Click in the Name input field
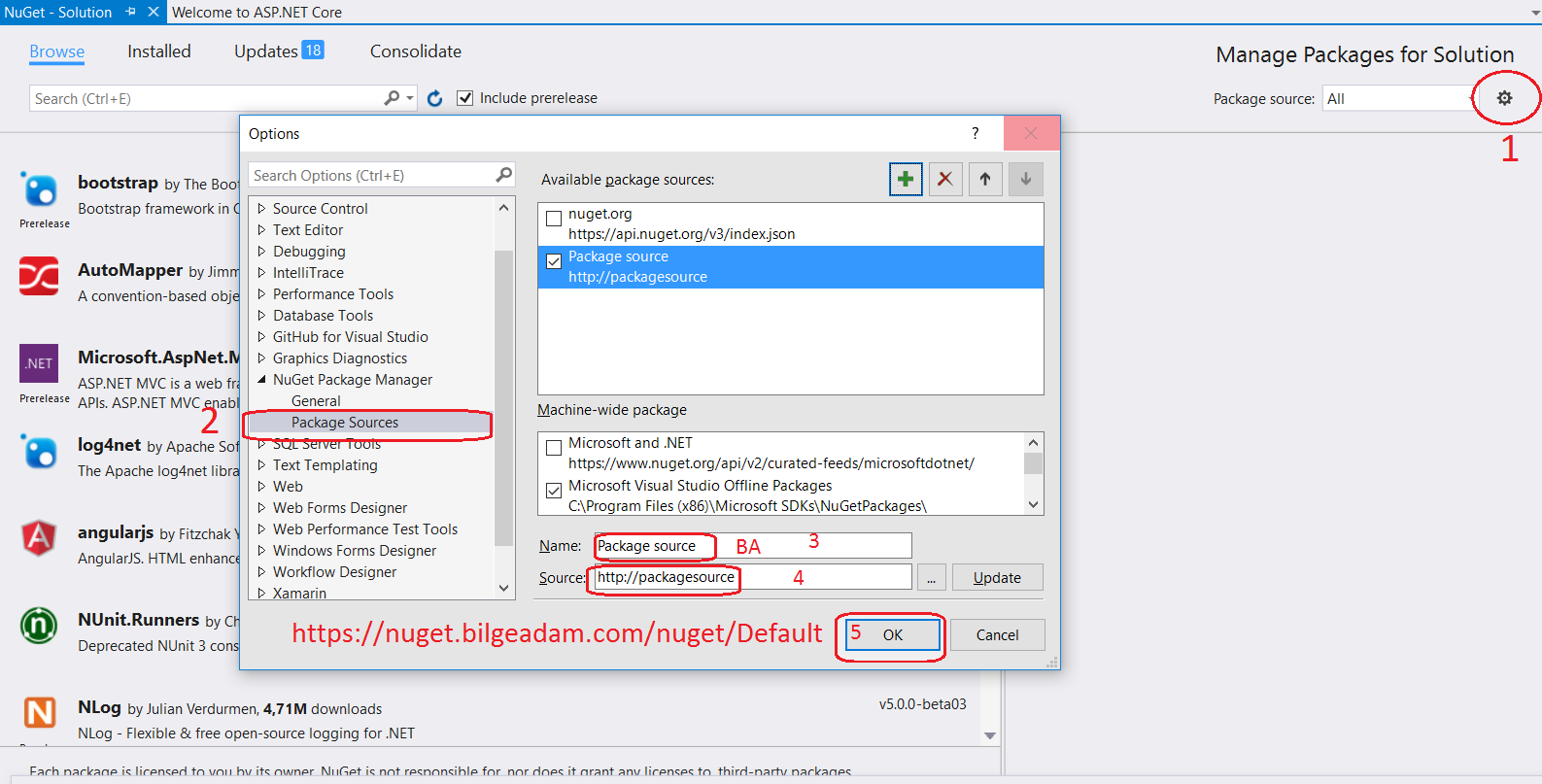Viewport: 1542px width, 784px height. [x=753, y=546]
